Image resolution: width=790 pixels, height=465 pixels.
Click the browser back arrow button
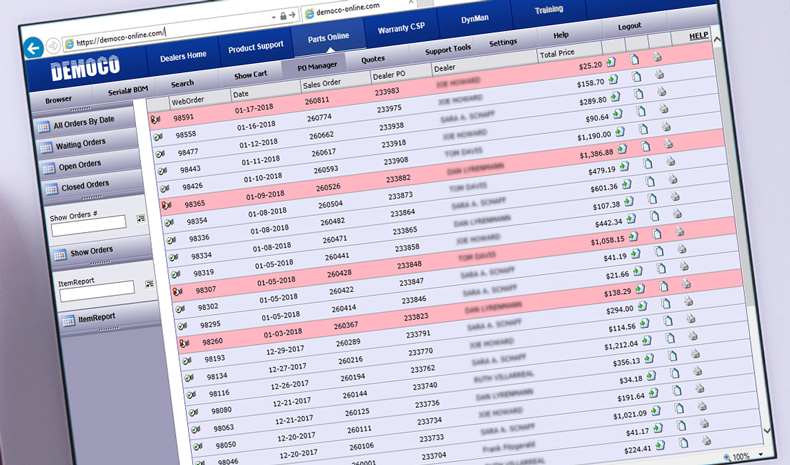point(34,46)
